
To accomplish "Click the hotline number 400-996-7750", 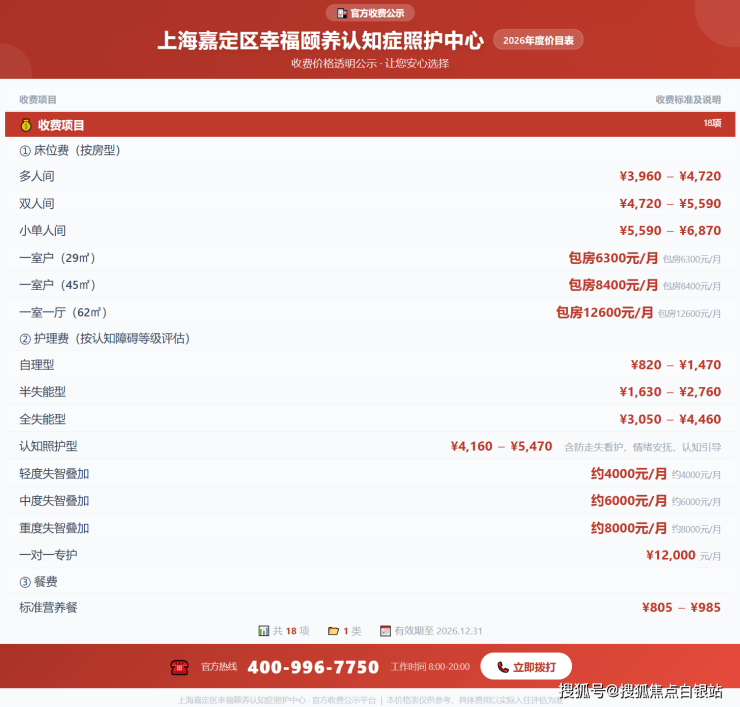I will [313, 667].
